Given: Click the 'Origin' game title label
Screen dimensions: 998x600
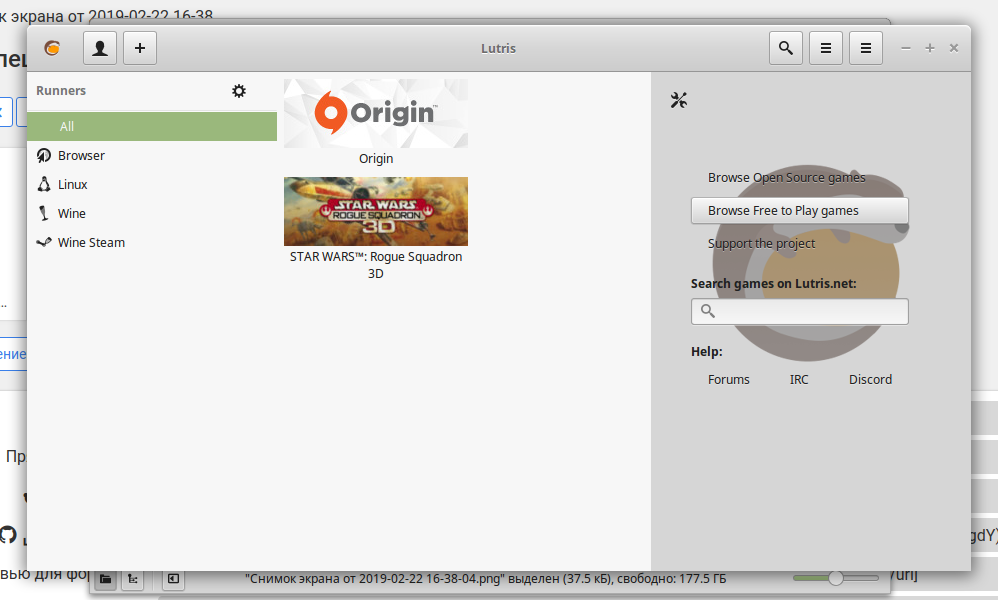Looking at the screenshot, I should (376, 158).
